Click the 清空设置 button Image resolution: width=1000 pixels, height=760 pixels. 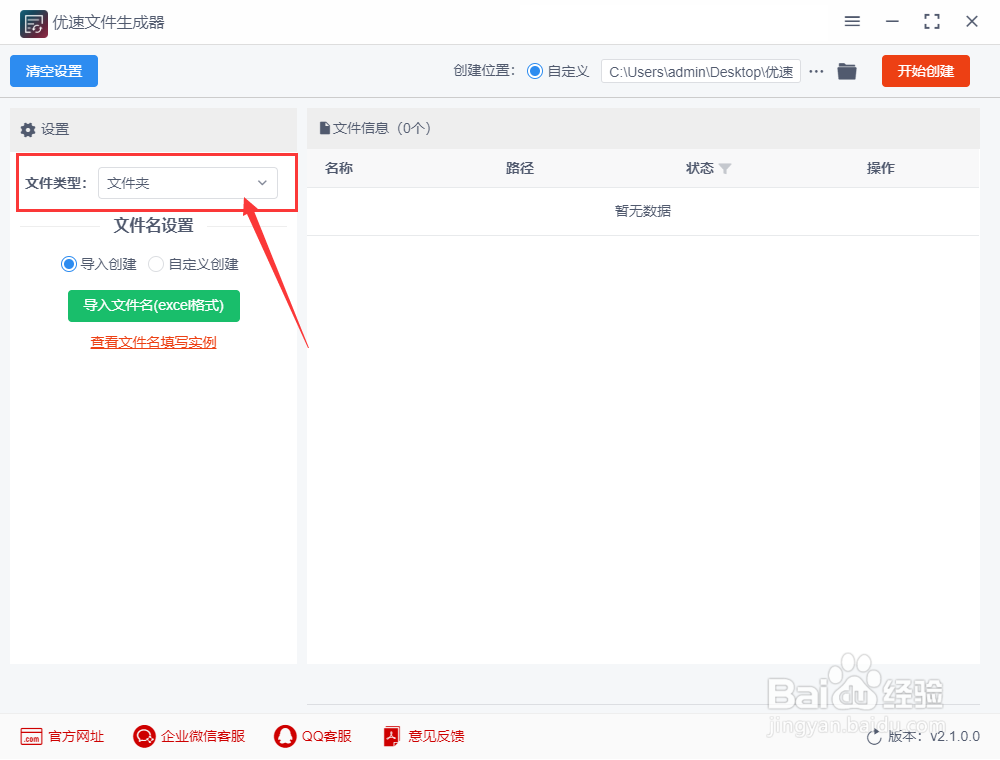click(53, 71)
